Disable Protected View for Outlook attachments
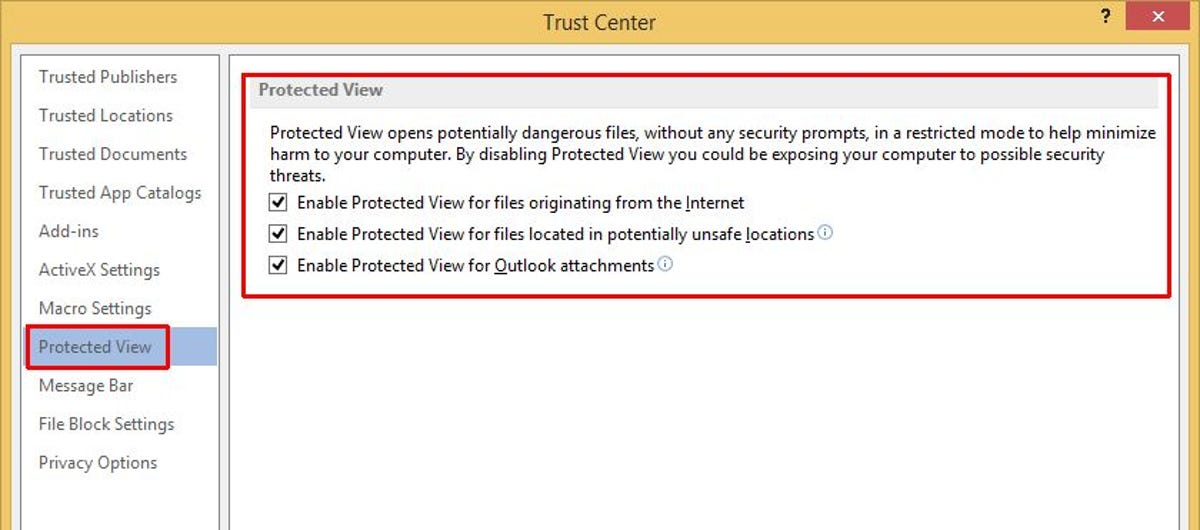1200x530 pixels. coord(279,266)
